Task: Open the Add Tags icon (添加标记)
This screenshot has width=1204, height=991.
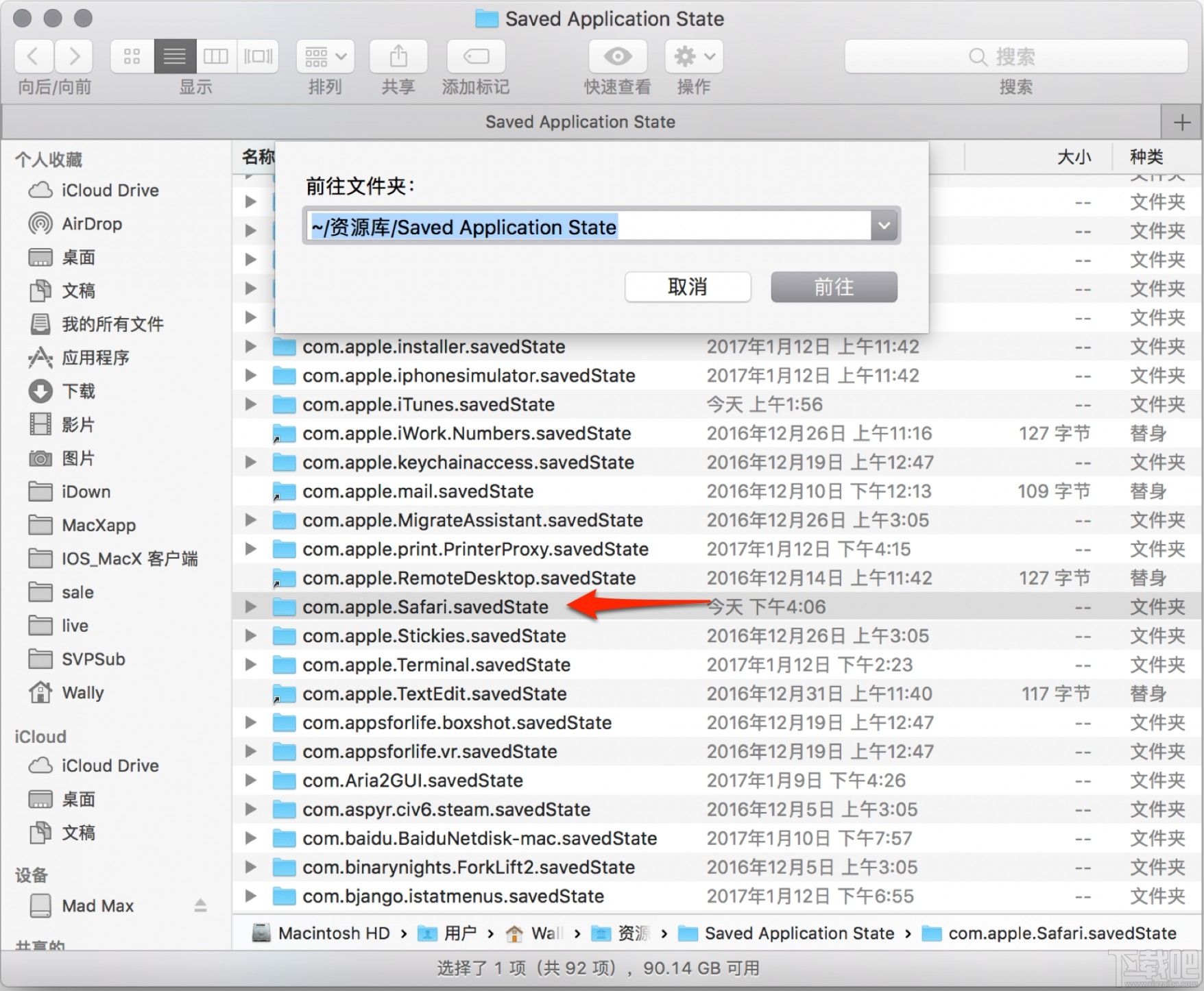Action: tap(475, 56)
